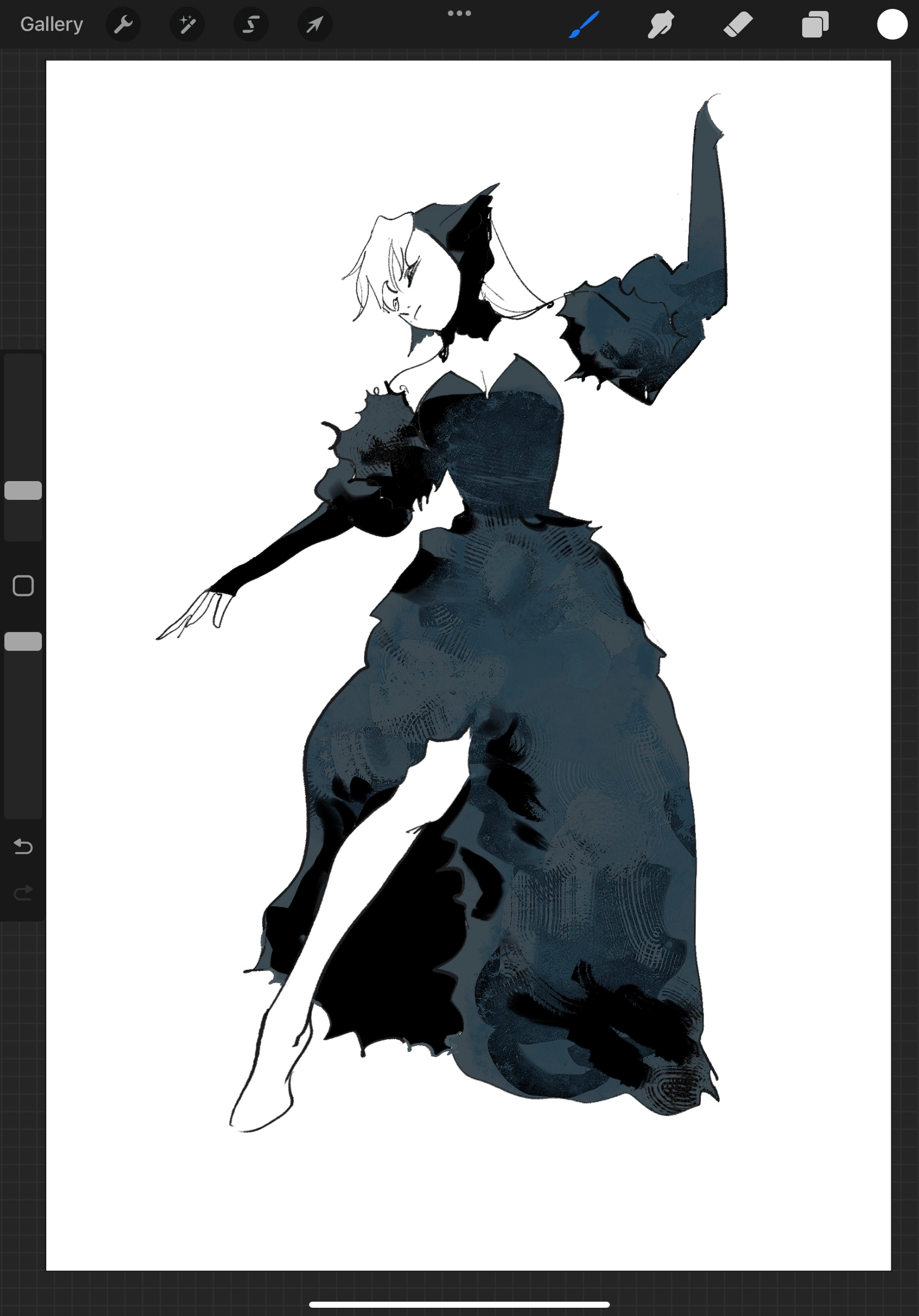Tap the sidebar Modify square button
The image size is (919, 1316).
pos(23,586)
